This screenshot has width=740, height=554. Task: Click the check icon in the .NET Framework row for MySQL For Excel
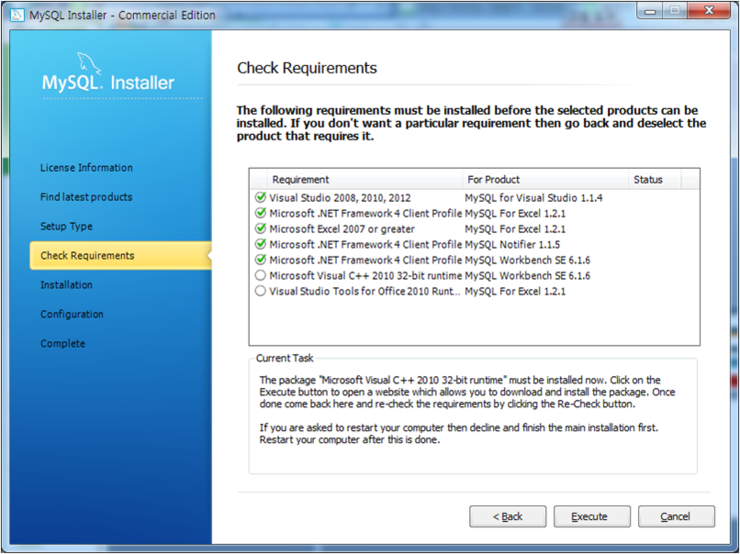click(260, 212)
